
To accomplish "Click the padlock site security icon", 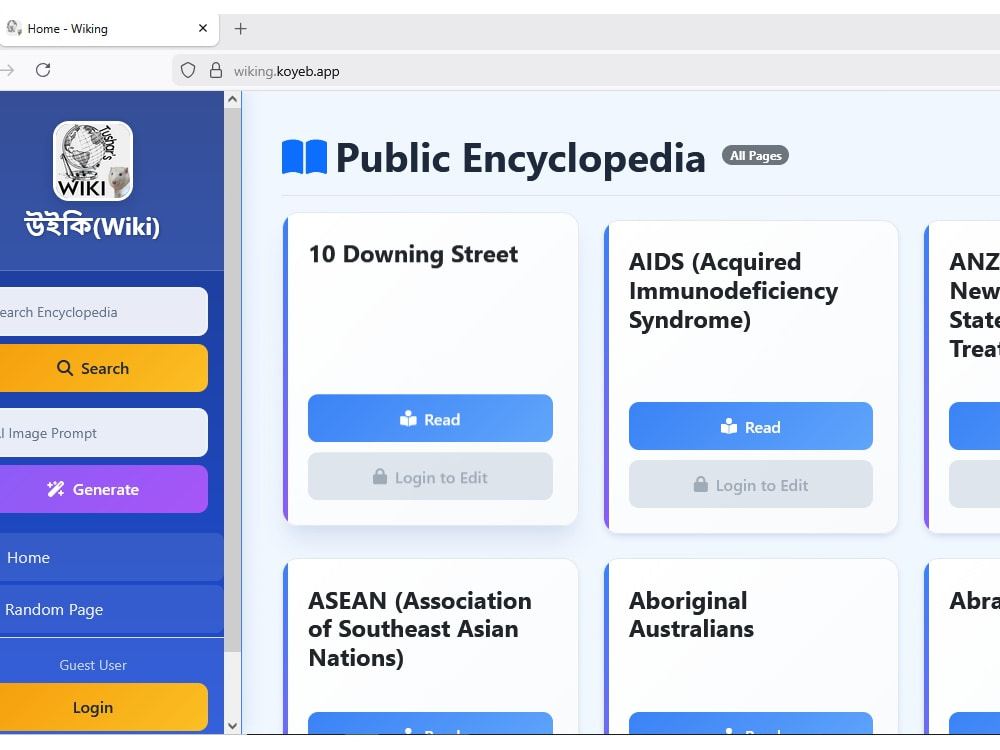I will [x=216, y=70].
